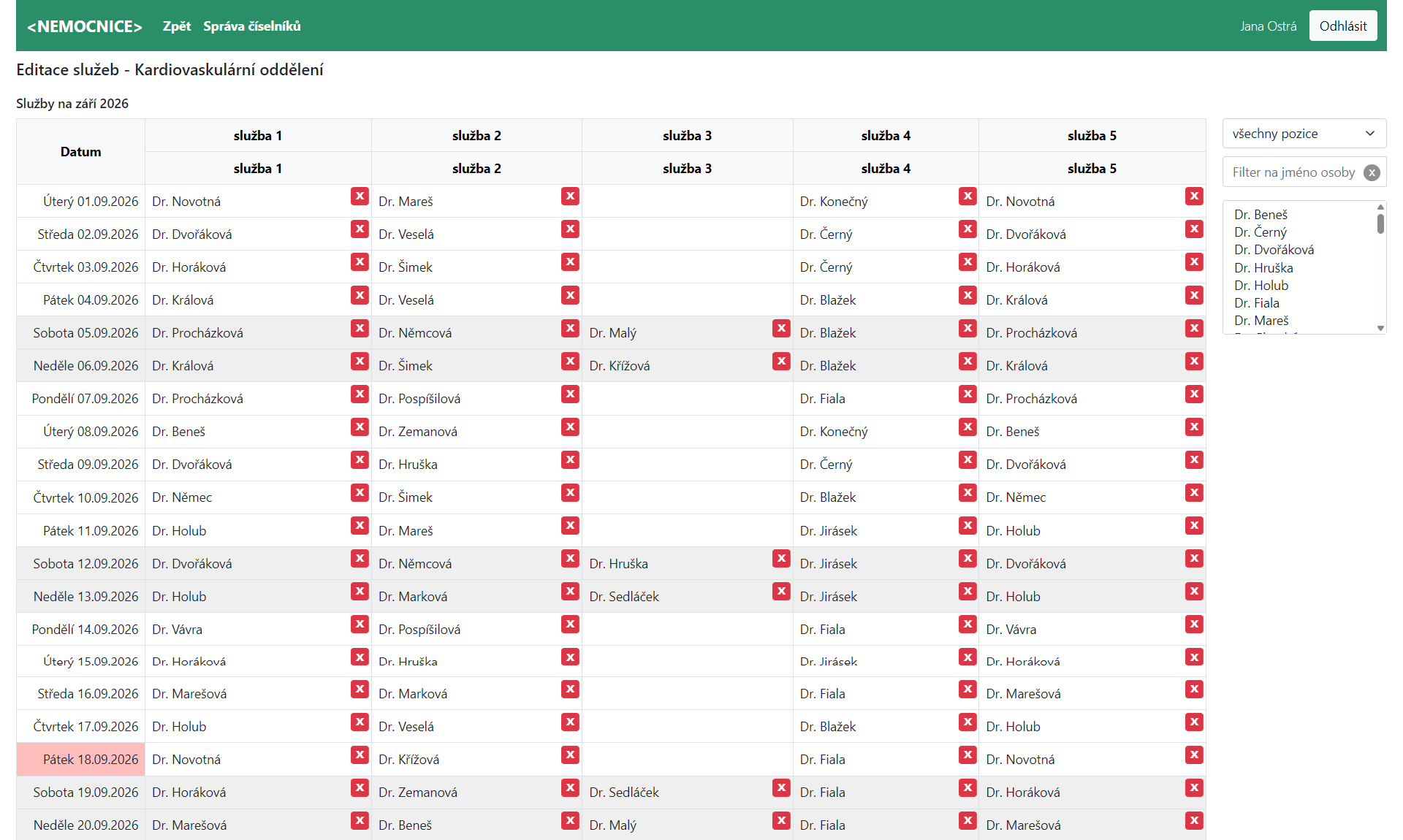Remove Dr. Vávra from služba 5 on 14.09.2026

click(x=1194, y=625)
